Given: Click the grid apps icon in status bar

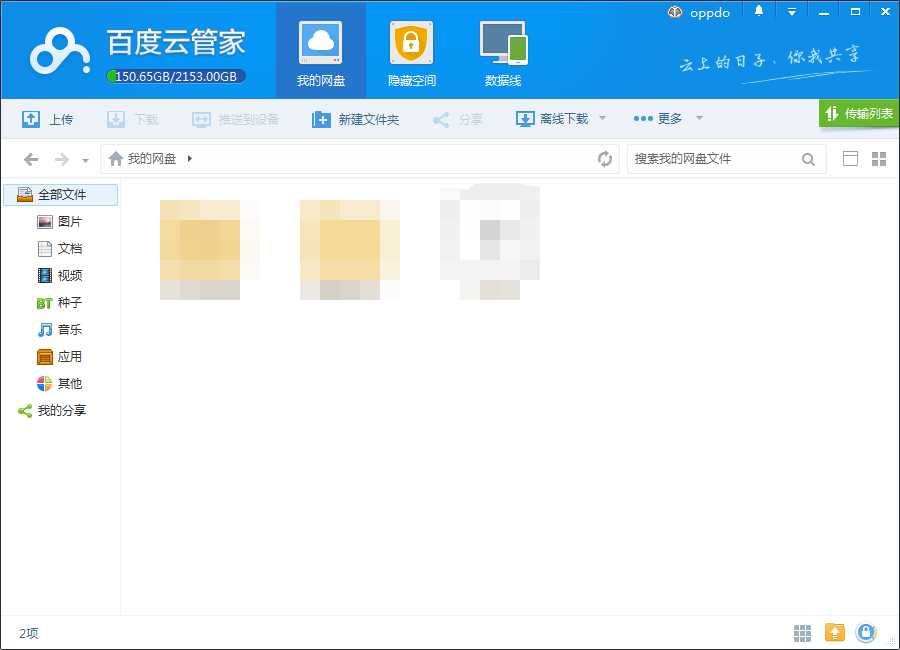Looking at the screenshot, I should click(x=802, y=633).
